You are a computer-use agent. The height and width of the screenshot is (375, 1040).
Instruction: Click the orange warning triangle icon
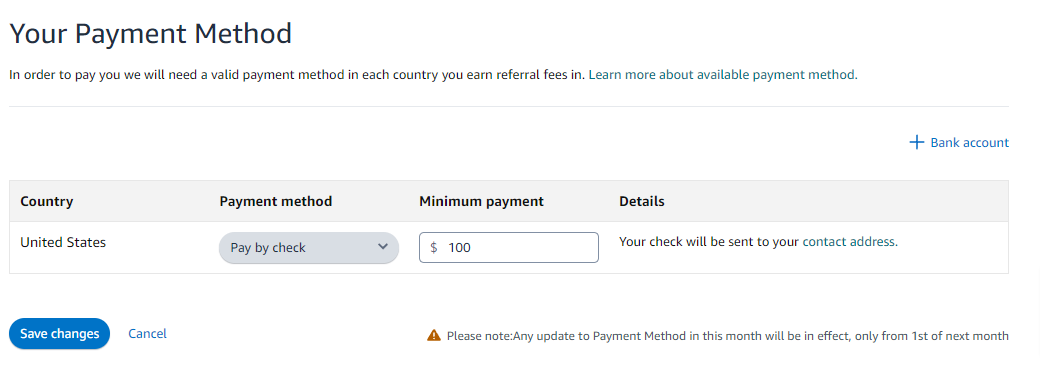click(x=434, y=335)
